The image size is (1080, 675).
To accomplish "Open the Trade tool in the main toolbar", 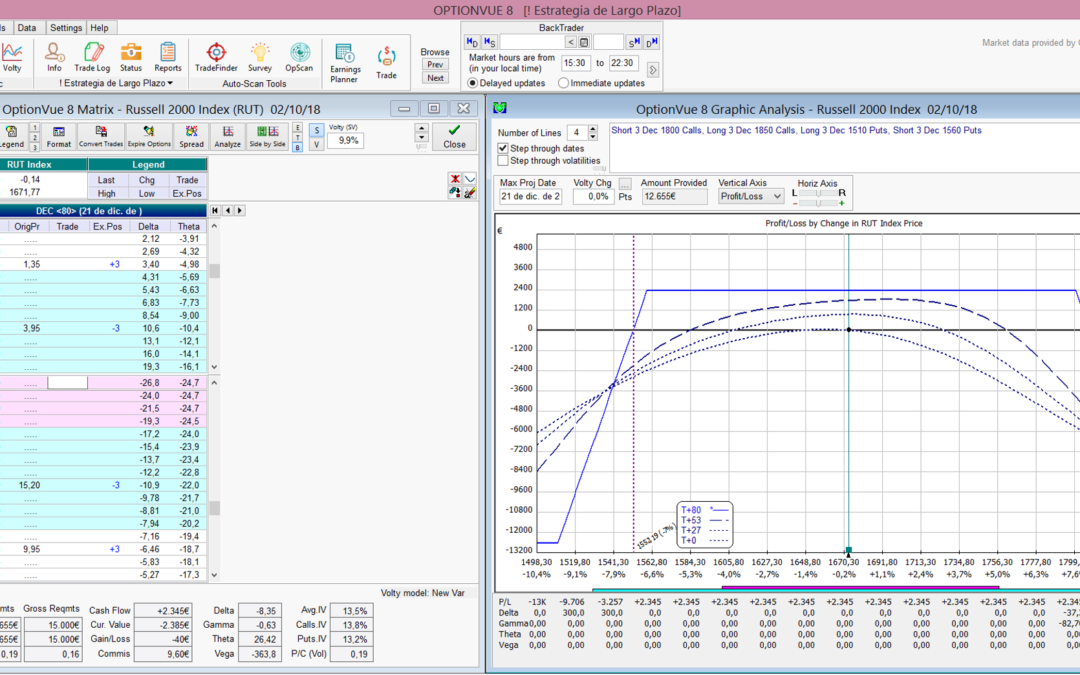I will pyautogui.click(x=386, y=63).
